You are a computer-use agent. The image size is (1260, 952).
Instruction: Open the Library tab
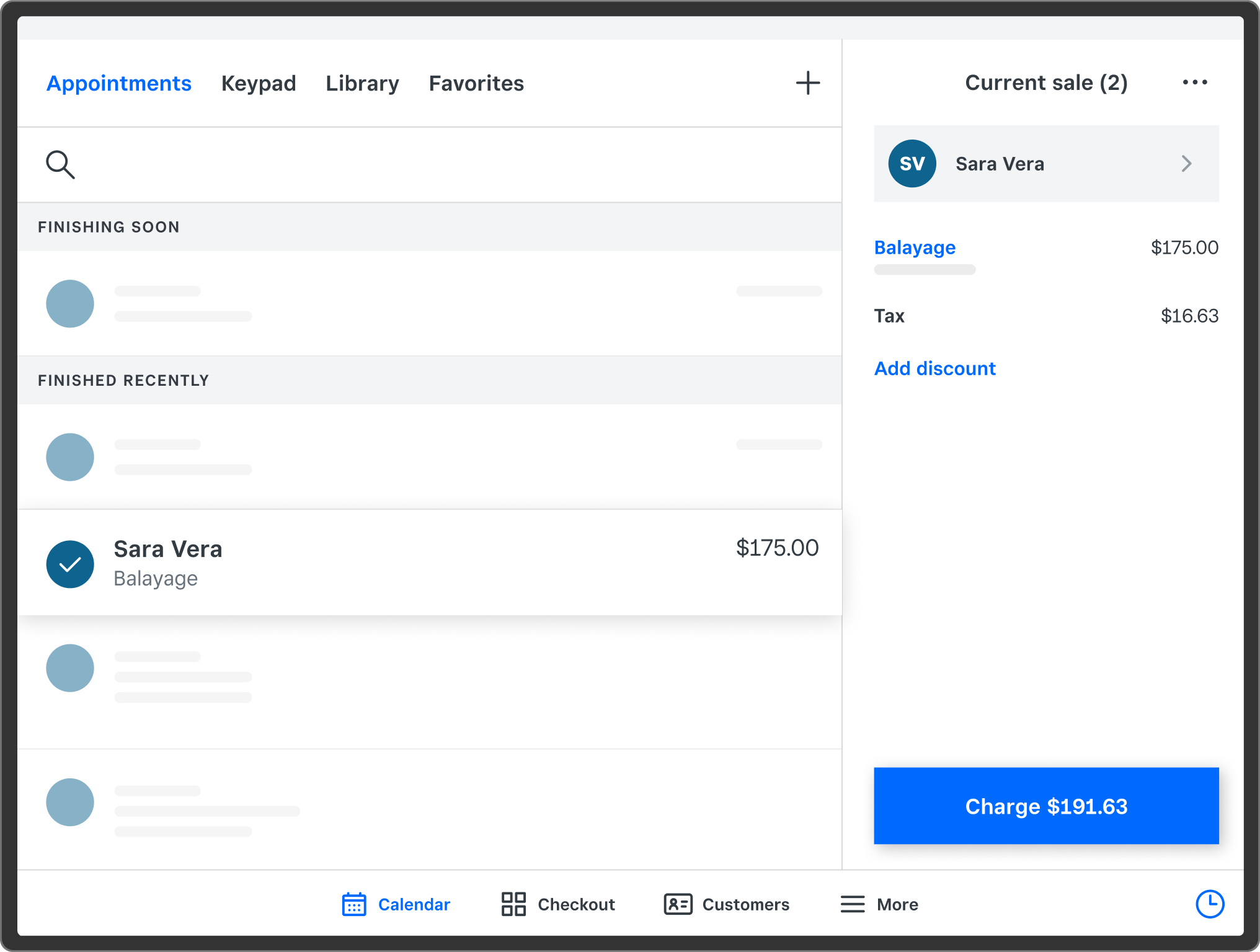pyautogui.click(x=362, y=83)
